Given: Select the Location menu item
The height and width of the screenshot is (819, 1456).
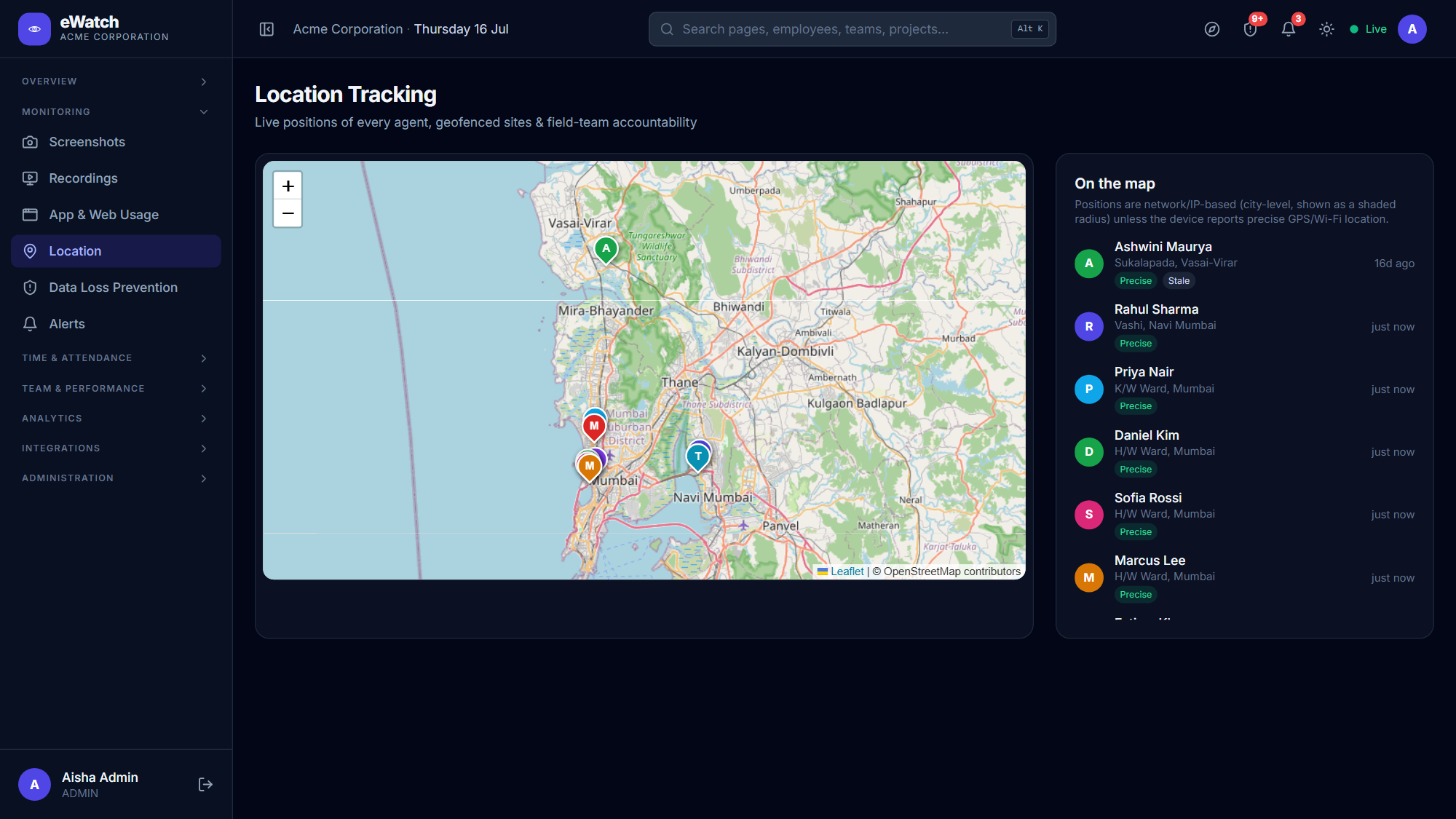Looking at the screenshot, I should click(x=116, y=251).
